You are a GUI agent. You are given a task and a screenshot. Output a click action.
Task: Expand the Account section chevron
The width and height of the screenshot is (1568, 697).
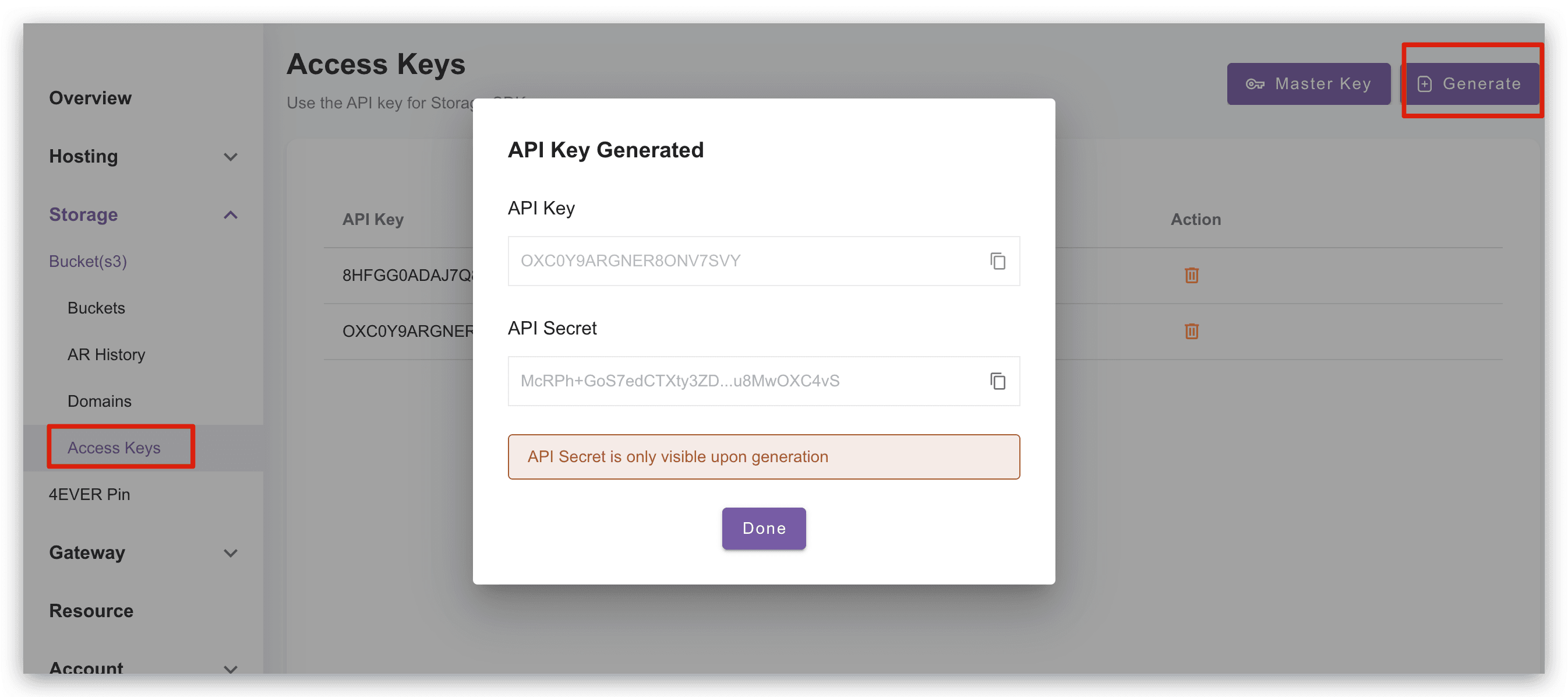point(230,668)
